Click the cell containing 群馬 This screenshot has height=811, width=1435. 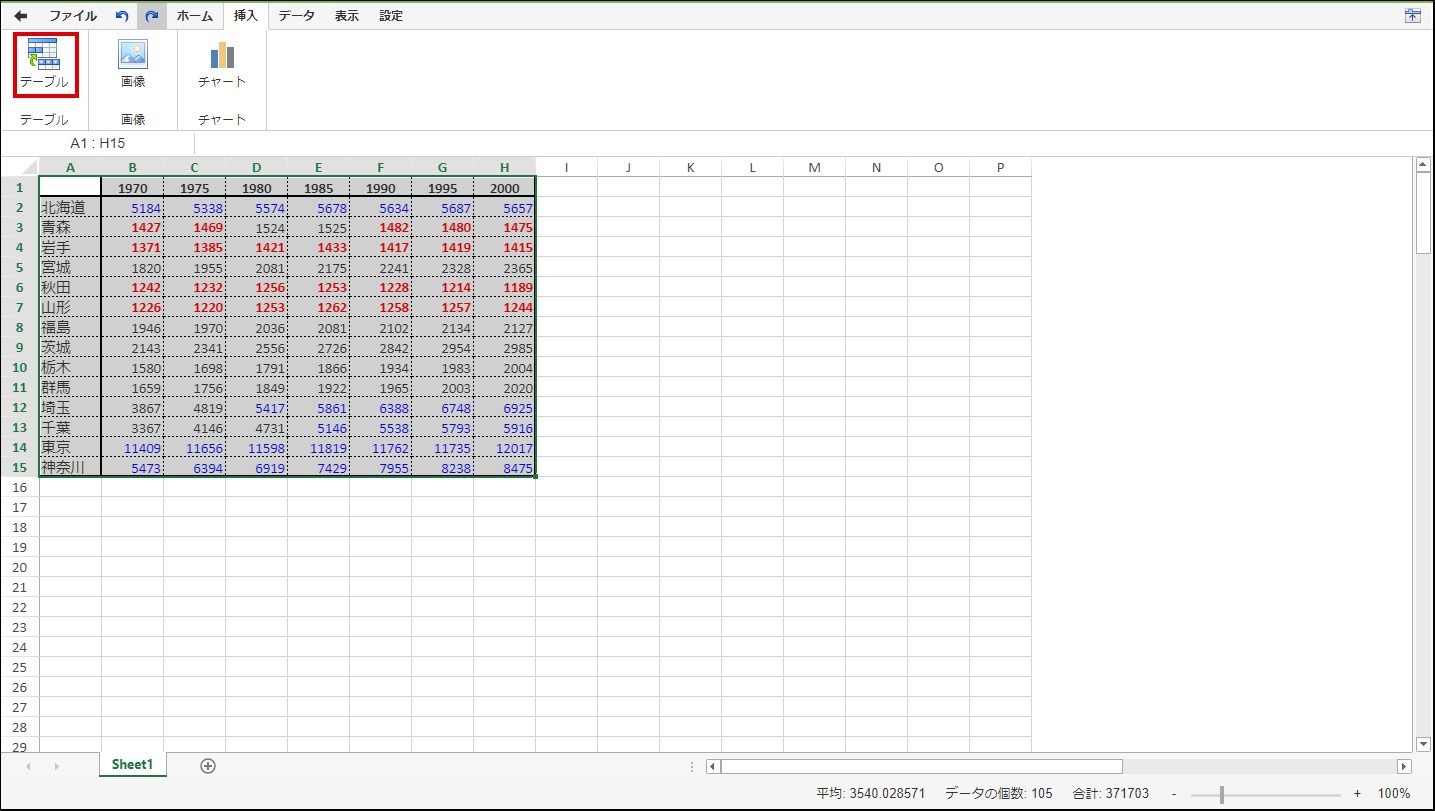(x=70, y=387)
